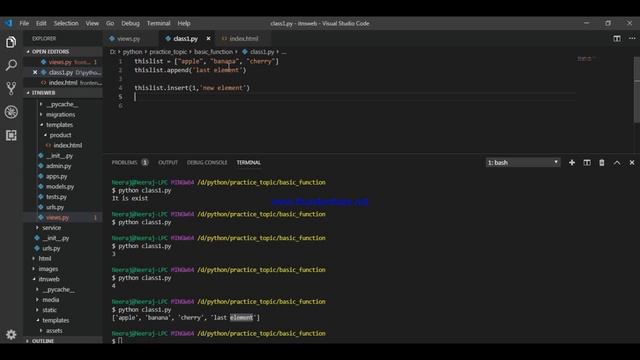Close the class1.py editor tab
Viewport: 640px width, 360px height.
(x=208, y=38)
